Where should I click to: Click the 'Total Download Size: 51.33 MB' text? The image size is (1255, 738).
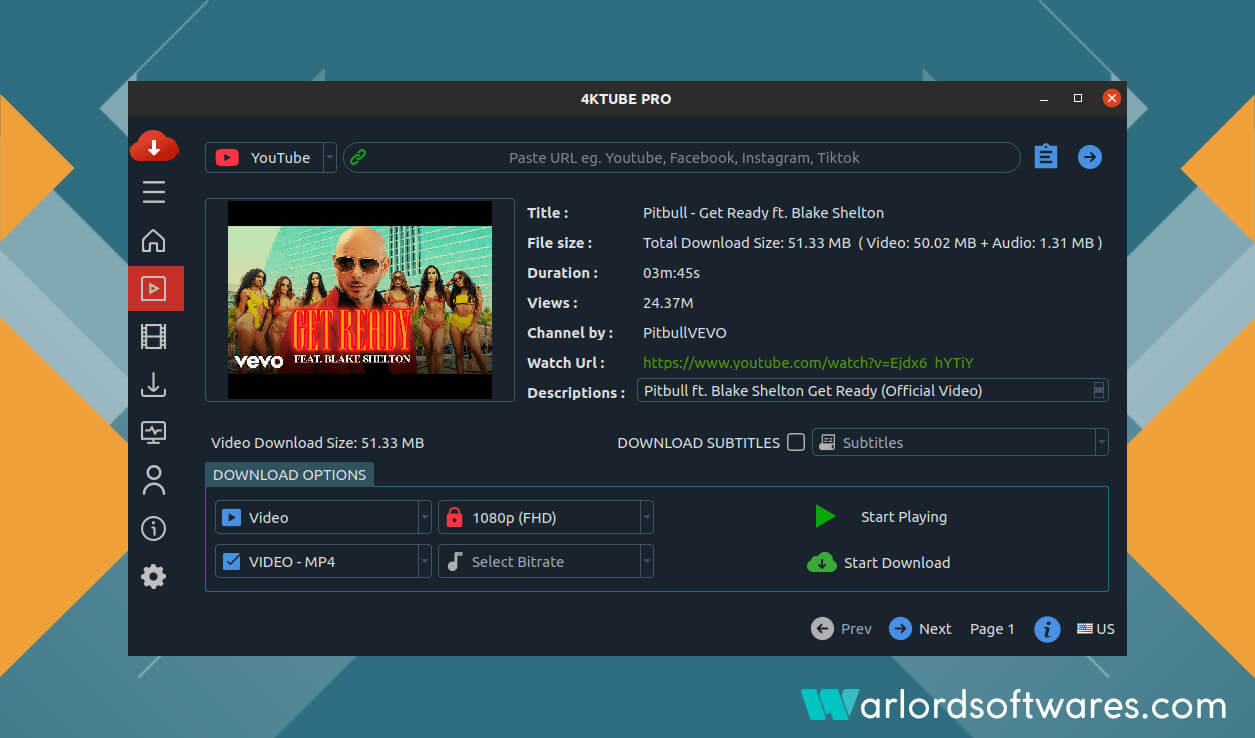click(749, 242)
